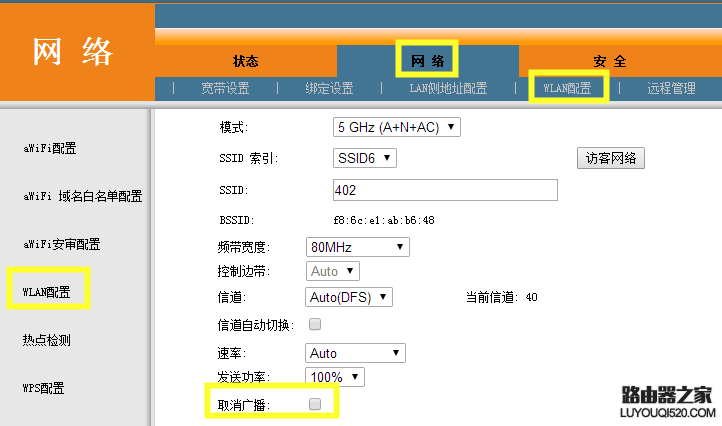This screenshot has height=426, width=722.
Task: Open the 状态 top tab
Action: click(x=245, y=61)
